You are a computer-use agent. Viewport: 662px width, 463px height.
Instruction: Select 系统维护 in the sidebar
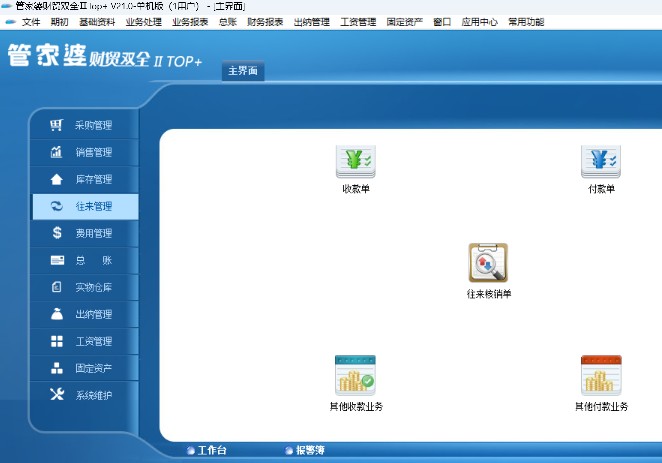[x=85, y=395]
